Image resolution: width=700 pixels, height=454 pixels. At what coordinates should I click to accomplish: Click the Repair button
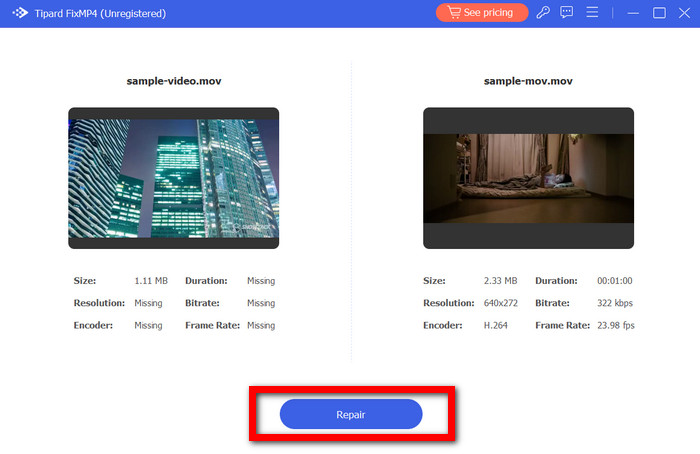pyautogui.click(x=351, y=414)
